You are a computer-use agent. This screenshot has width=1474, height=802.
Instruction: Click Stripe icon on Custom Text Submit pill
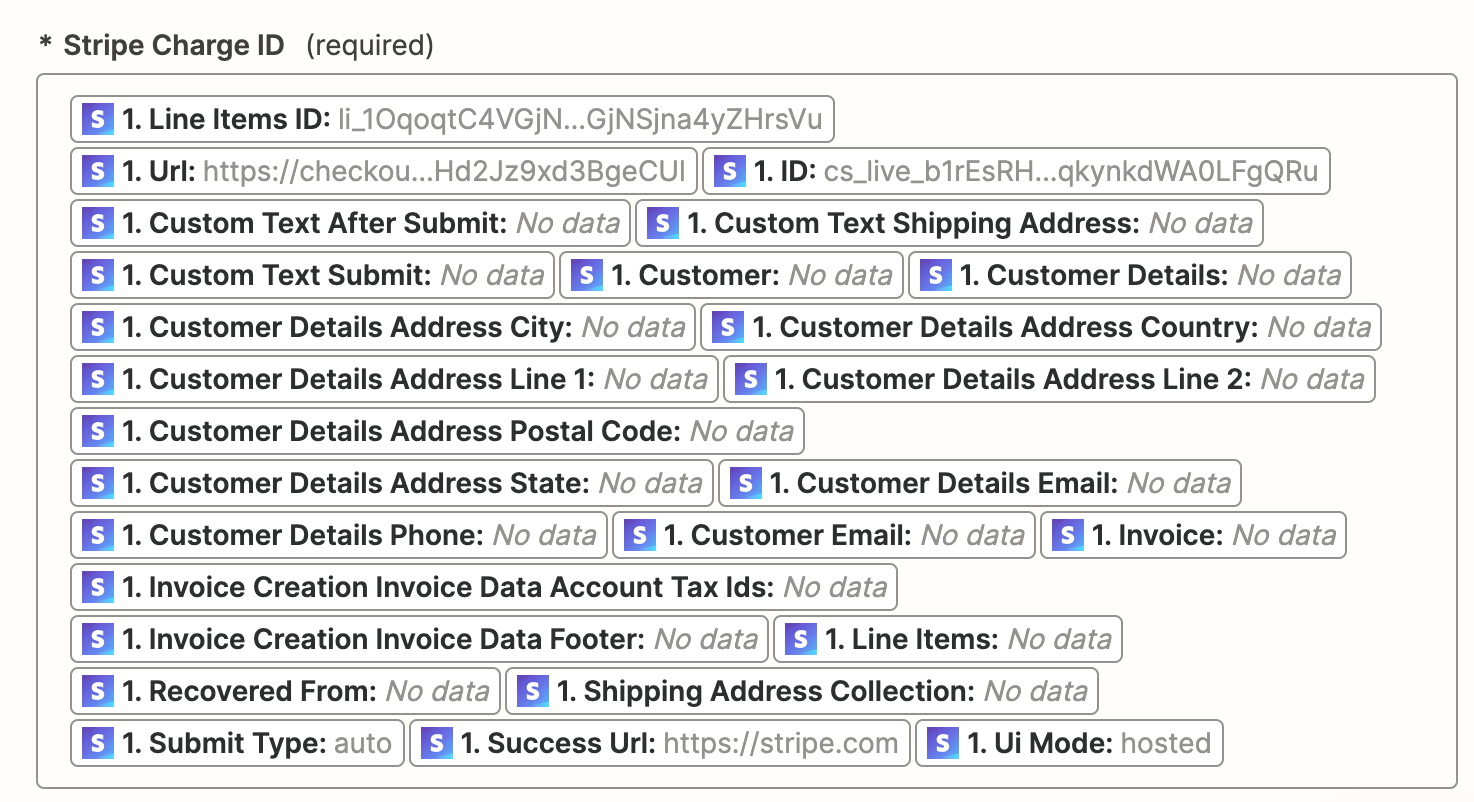coord(97,276)
